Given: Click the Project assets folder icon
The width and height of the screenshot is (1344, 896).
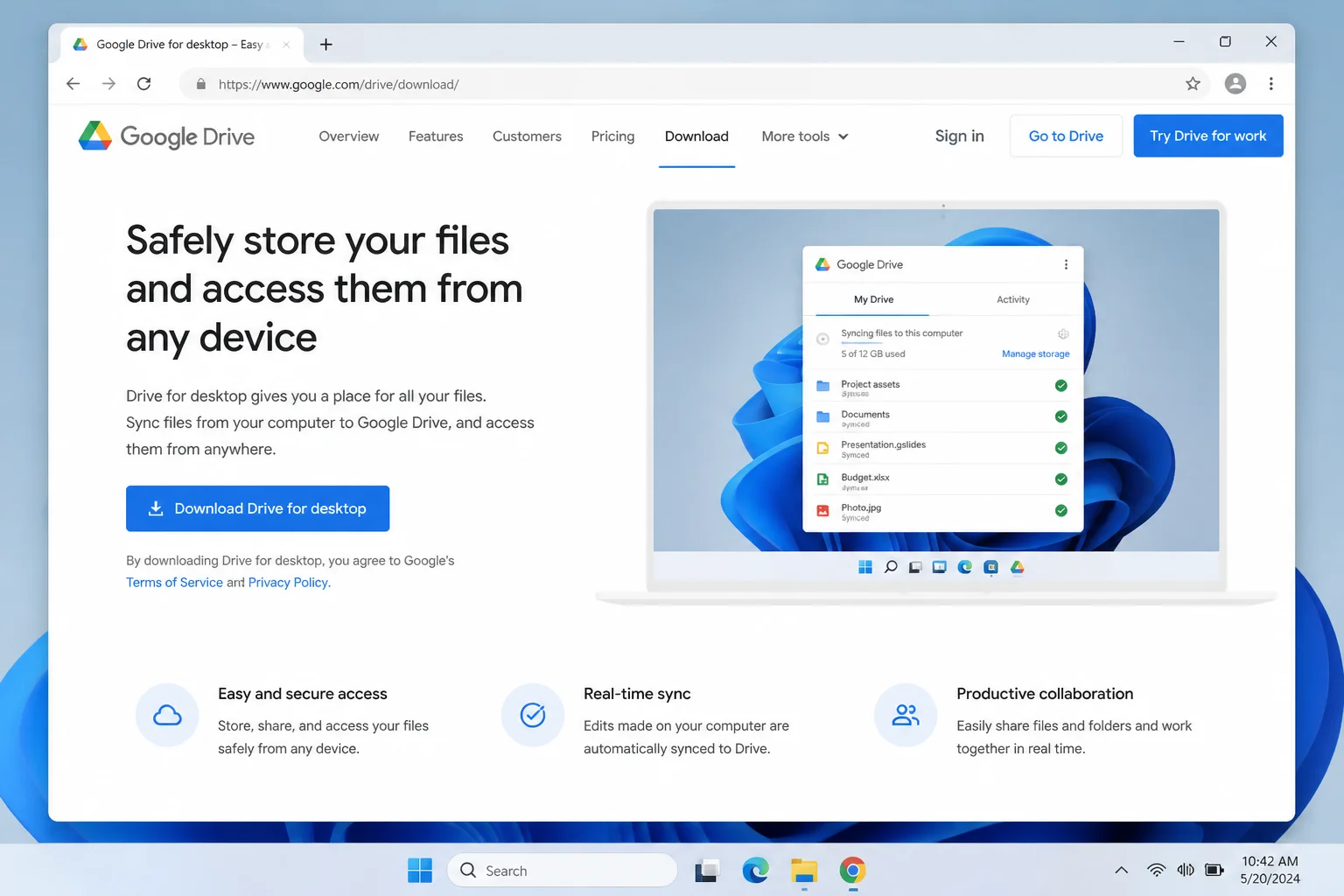Looking at the screenshot, I should point(822,386).
